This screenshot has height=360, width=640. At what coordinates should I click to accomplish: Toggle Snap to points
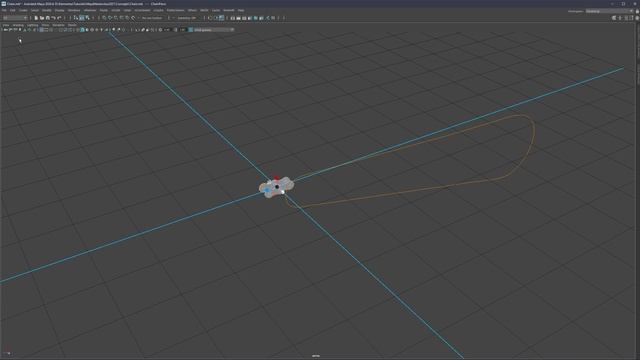(x=116, y=18)
